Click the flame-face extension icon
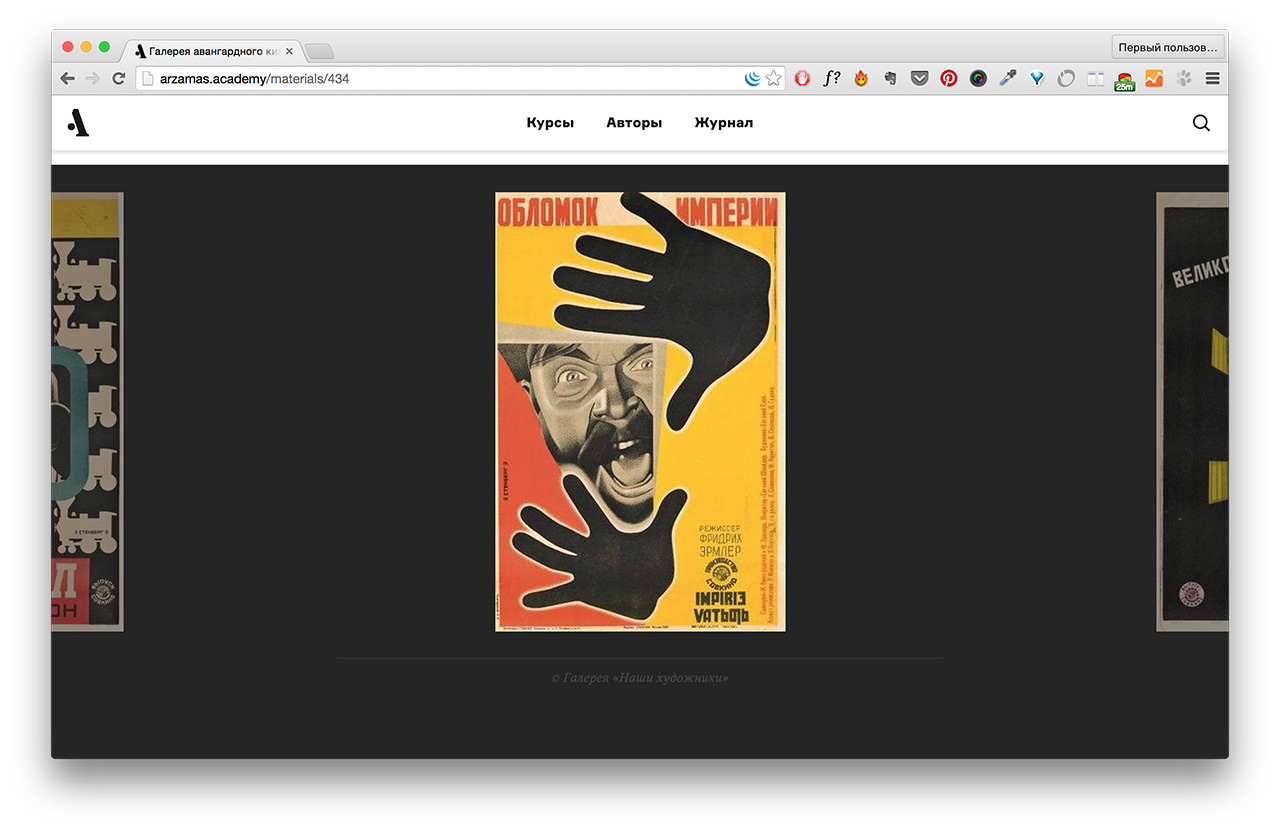Screen dimensions: 1280x832 point(861,78)
